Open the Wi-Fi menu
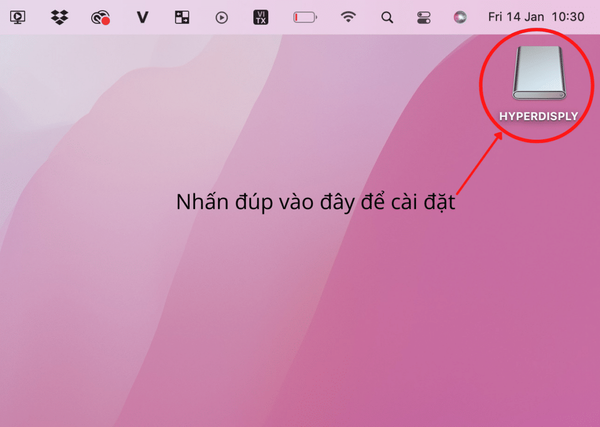600x427 pixels. (348, 17)
